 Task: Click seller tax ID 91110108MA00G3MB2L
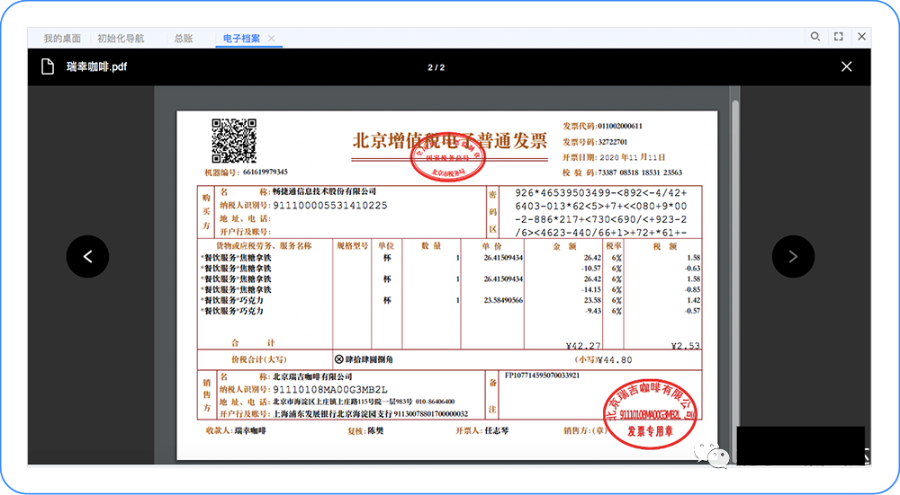point(330,390)
